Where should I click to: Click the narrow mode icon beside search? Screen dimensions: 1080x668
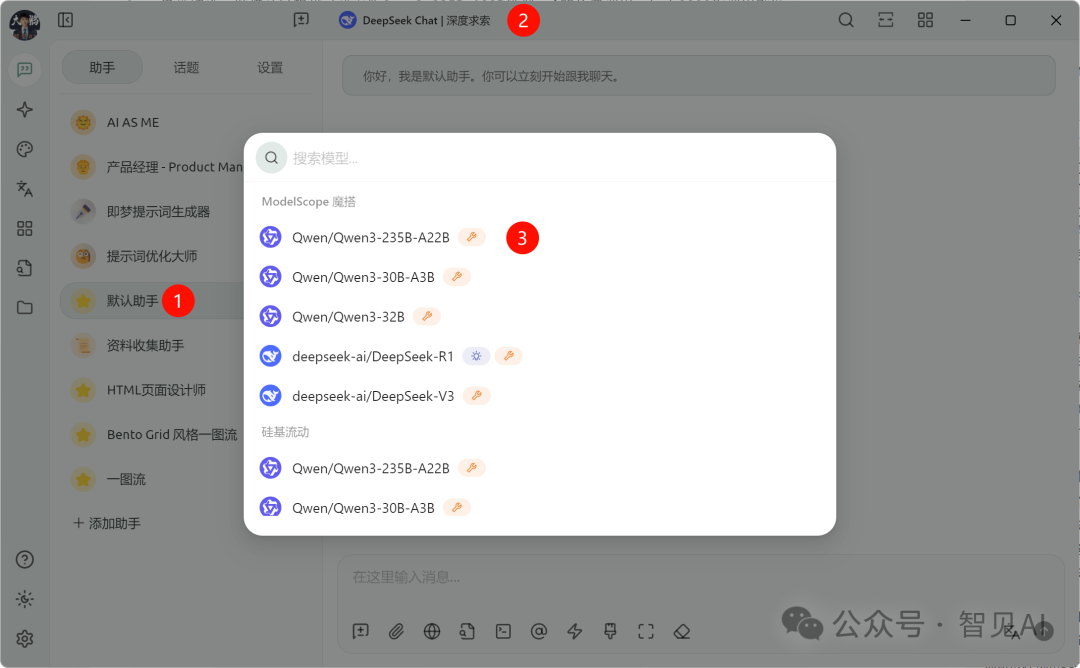(886, 20)
